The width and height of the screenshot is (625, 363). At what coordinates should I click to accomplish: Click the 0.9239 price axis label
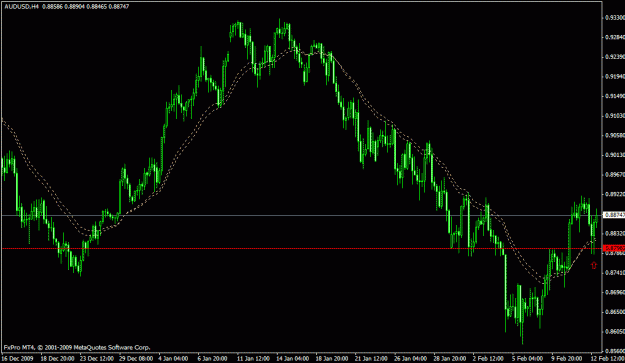tap(615, 57)
